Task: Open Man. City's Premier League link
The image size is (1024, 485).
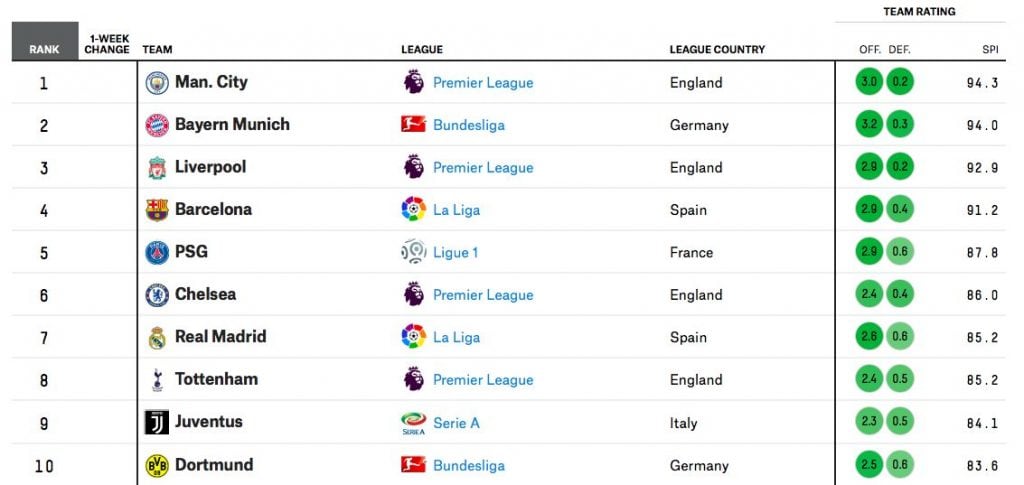Action: click(x=483, y=83)
